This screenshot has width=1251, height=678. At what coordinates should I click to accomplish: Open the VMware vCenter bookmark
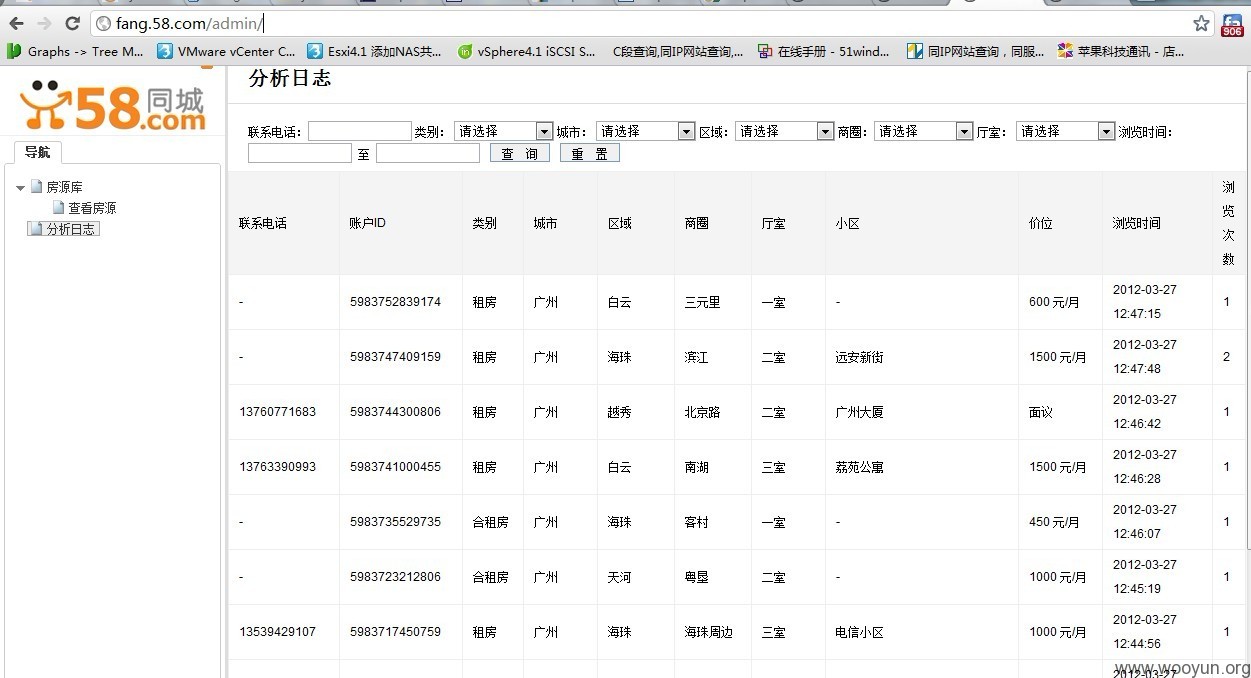click(227, 51)
